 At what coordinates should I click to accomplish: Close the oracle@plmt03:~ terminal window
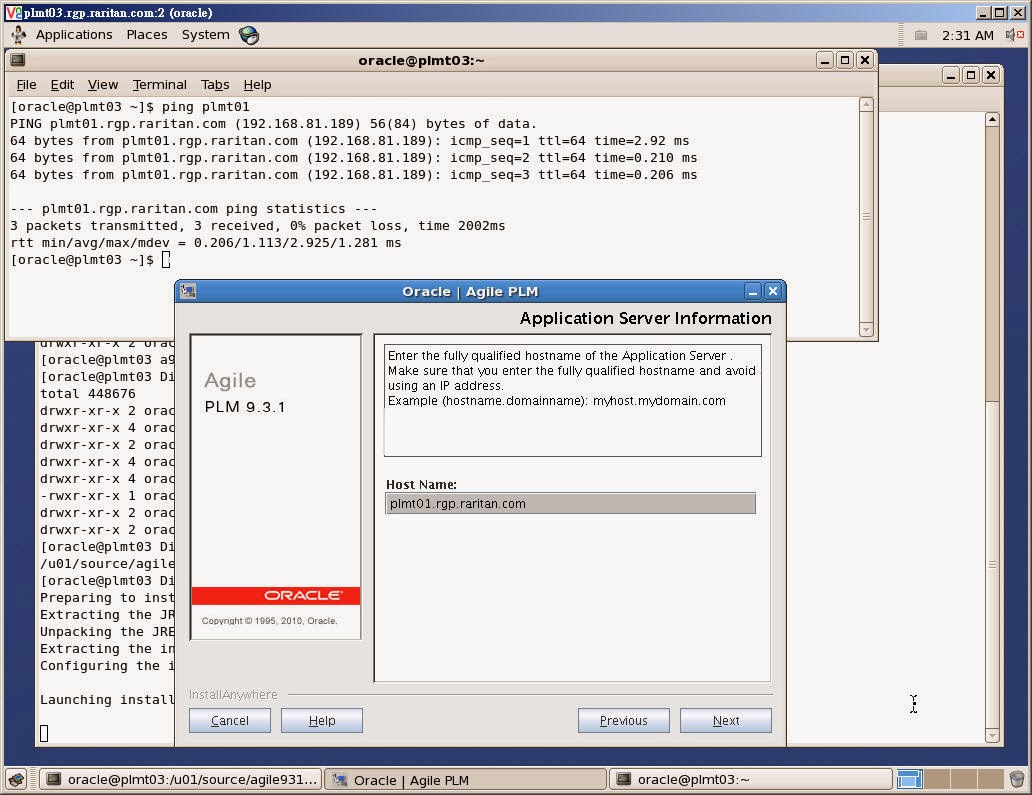(865, 61)
